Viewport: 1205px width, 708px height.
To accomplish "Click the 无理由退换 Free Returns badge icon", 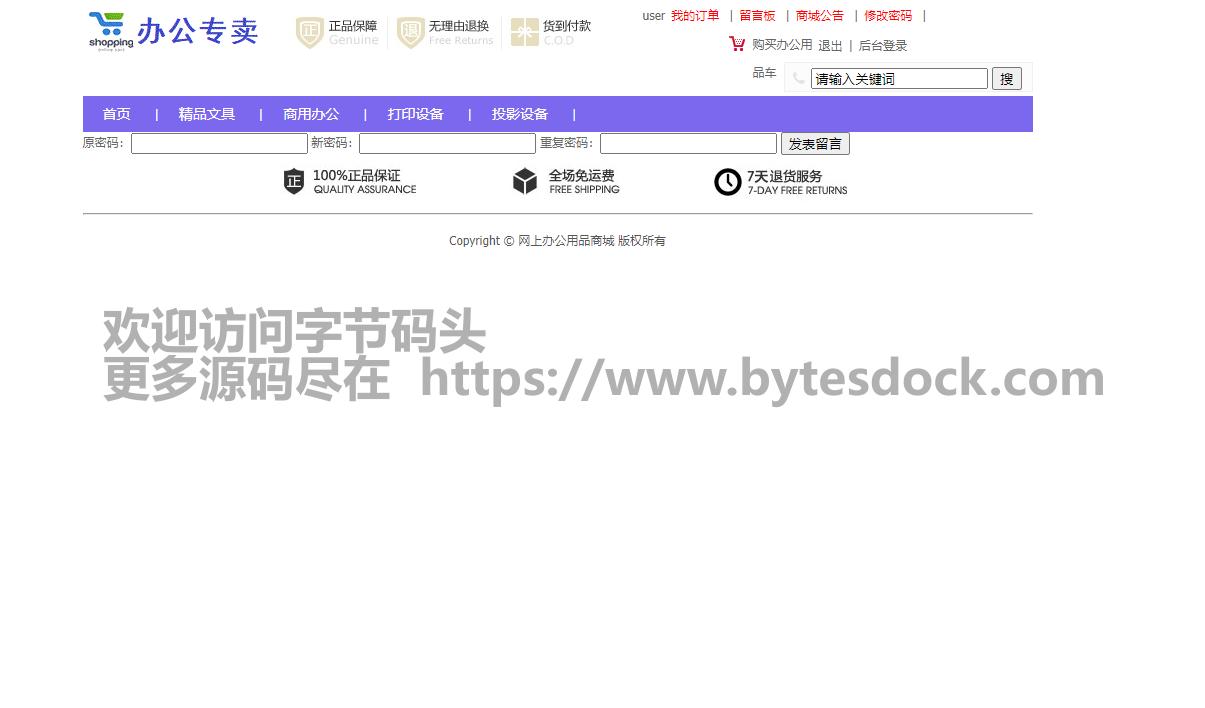I will (410, 33).
